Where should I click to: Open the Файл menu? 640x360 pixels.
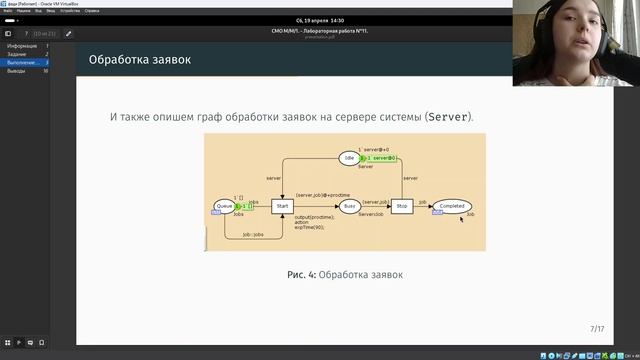(x=8, y=11)
